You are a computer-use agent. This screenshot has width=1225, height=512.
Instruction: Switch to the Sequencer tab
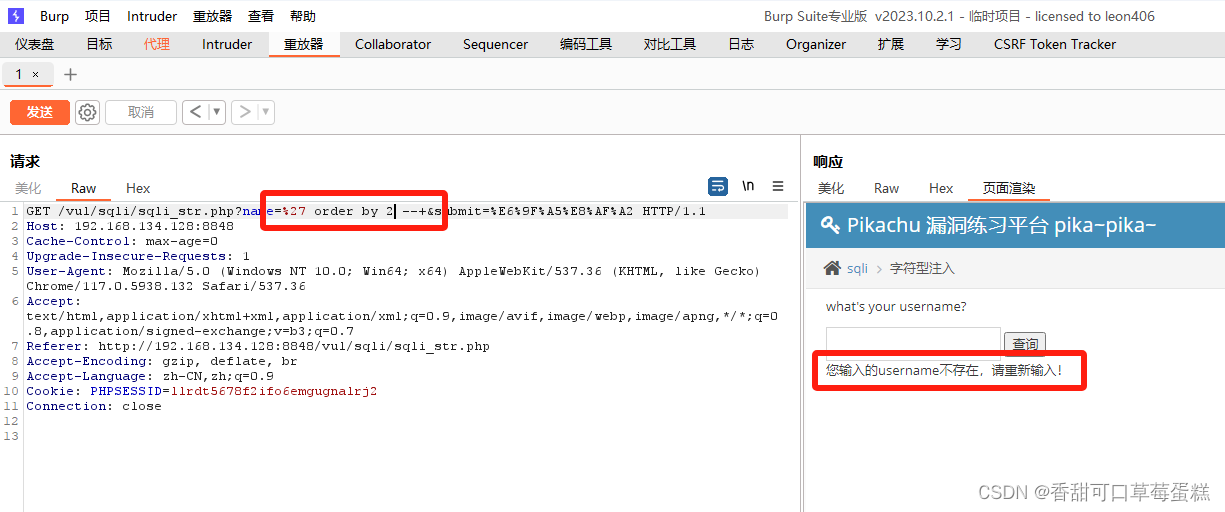495,44
